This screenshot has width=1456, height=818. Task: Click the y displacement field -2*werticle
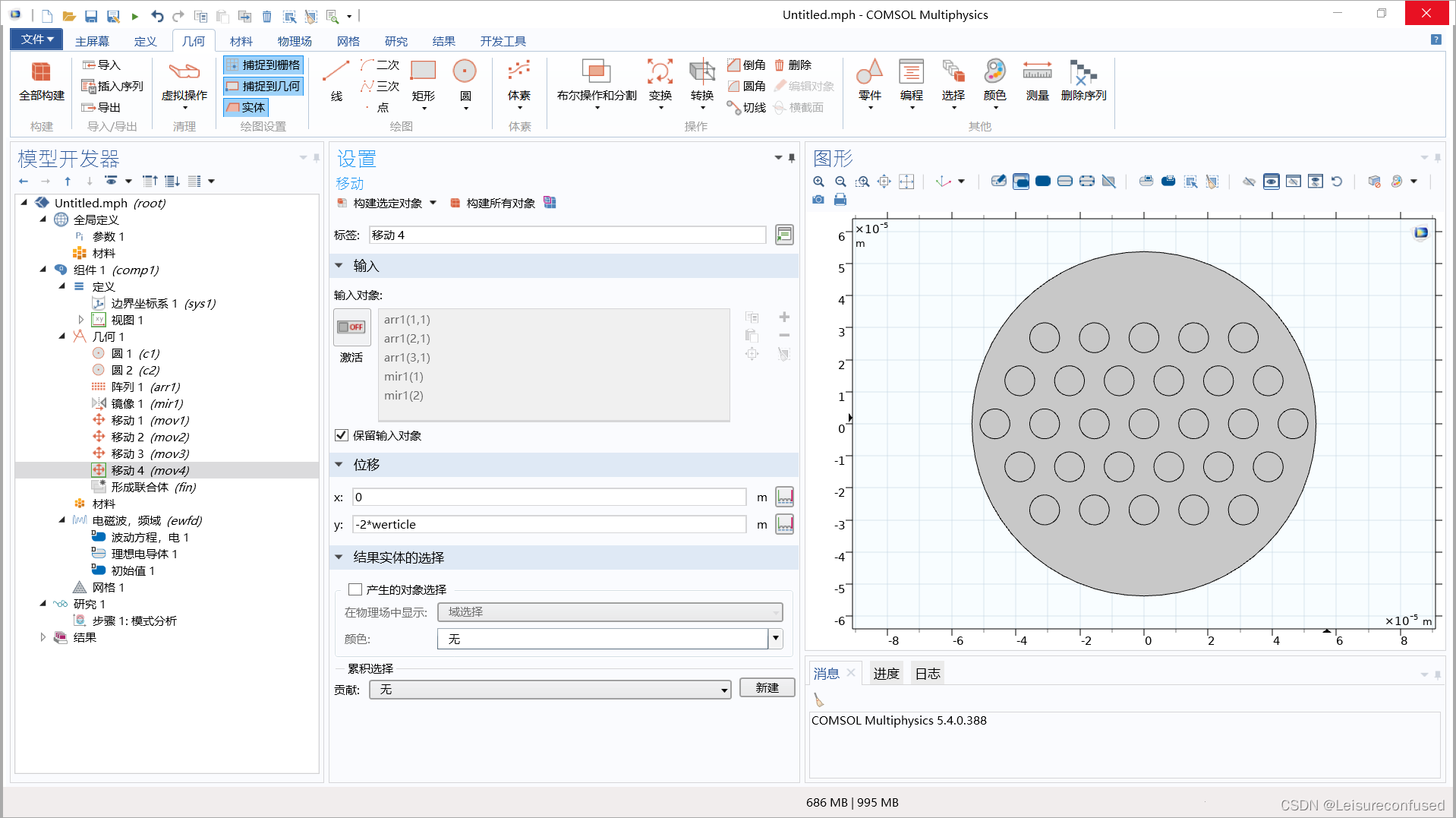pyautogui.click(x=550, y=524)
